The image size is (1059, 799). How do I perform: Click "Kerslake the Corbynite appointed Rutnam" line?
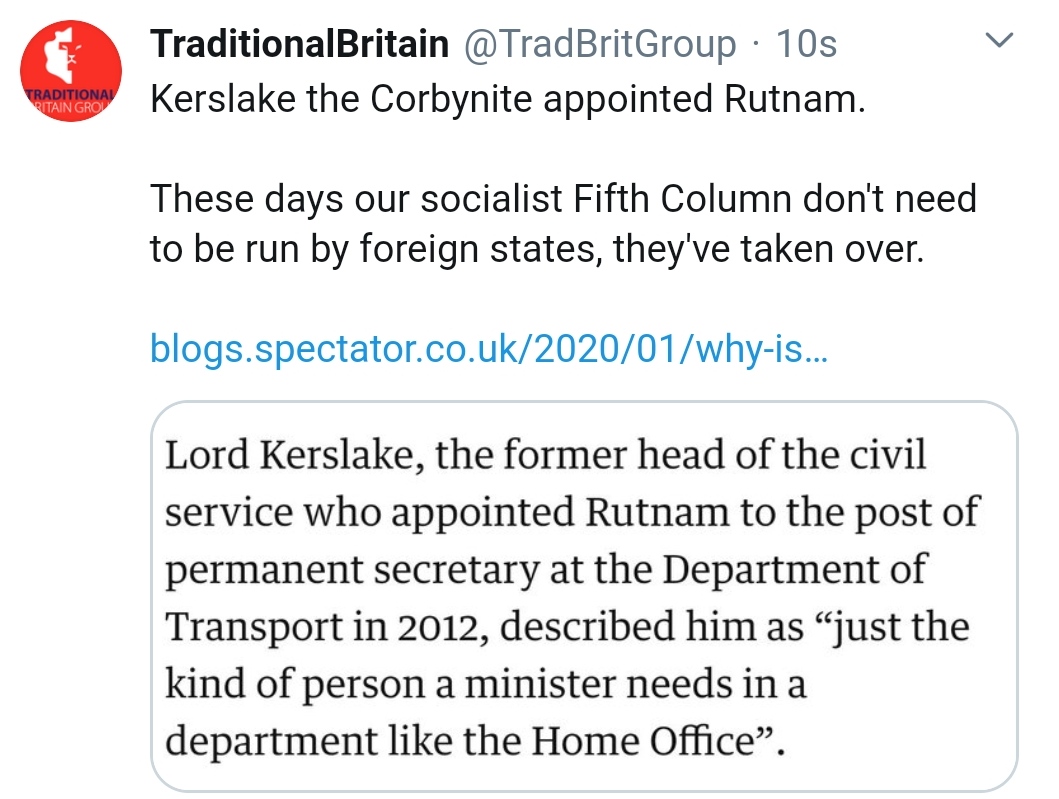click(507, 99)
